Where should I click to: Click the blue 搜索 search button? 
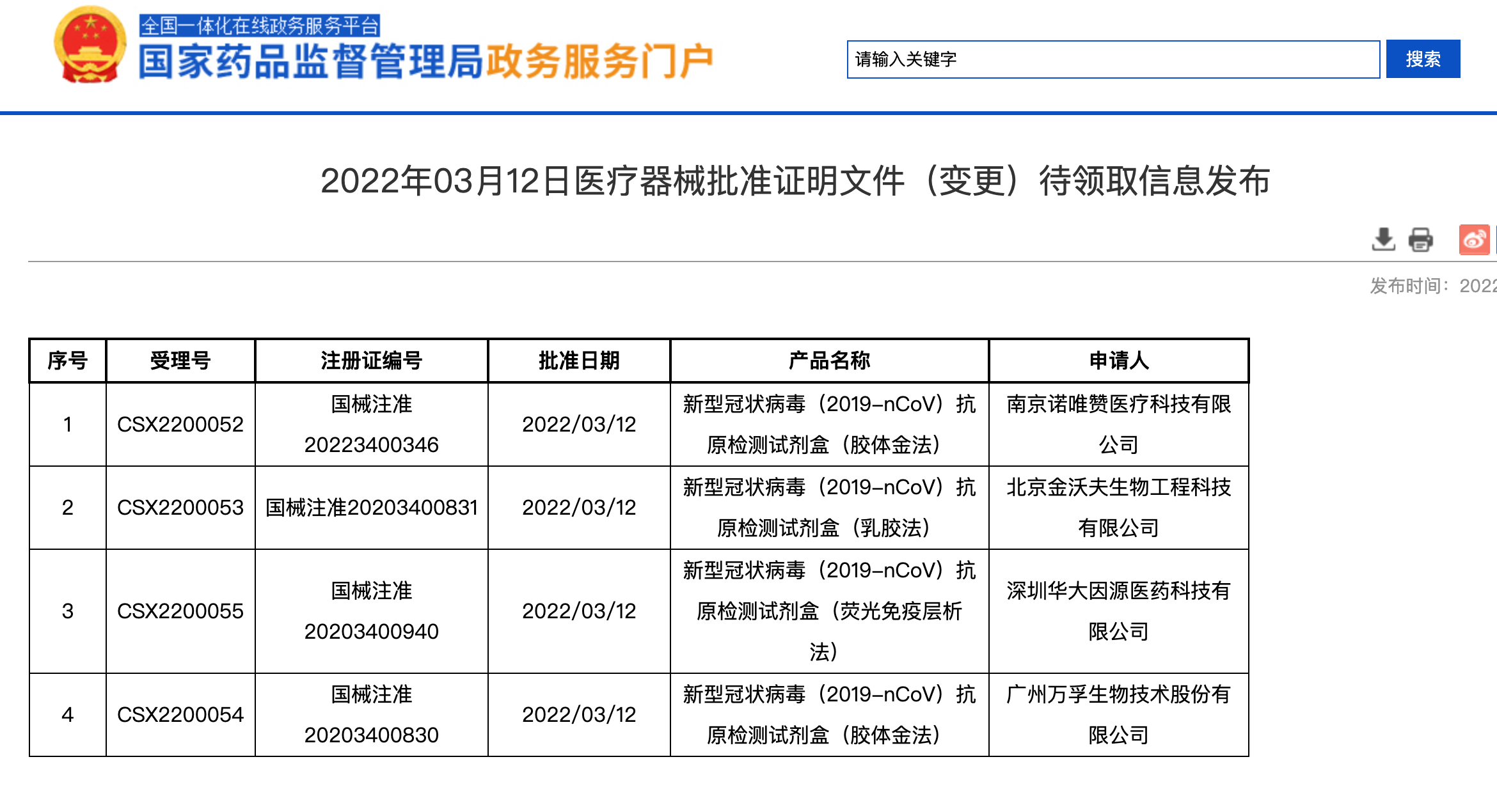(1423, 59)
